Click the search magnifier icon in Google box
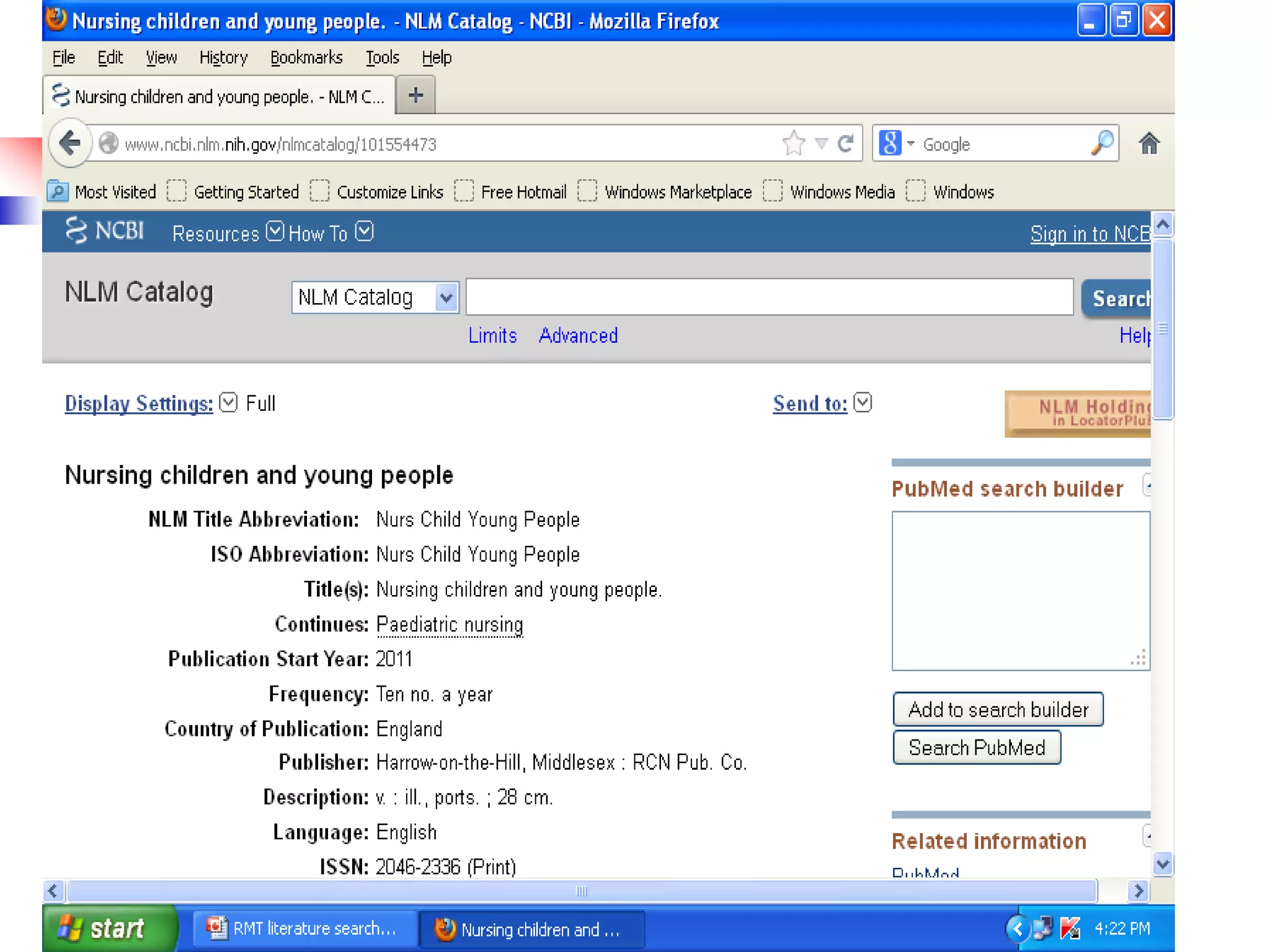1270x952 pixels. click(1102, 144)
